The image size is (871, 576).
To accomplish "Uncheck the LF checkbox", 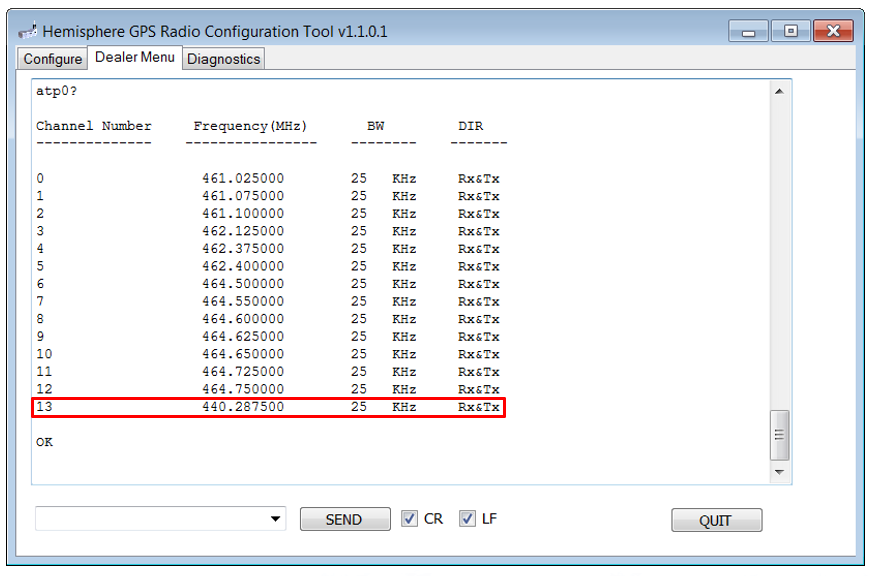I will point(467,518).
